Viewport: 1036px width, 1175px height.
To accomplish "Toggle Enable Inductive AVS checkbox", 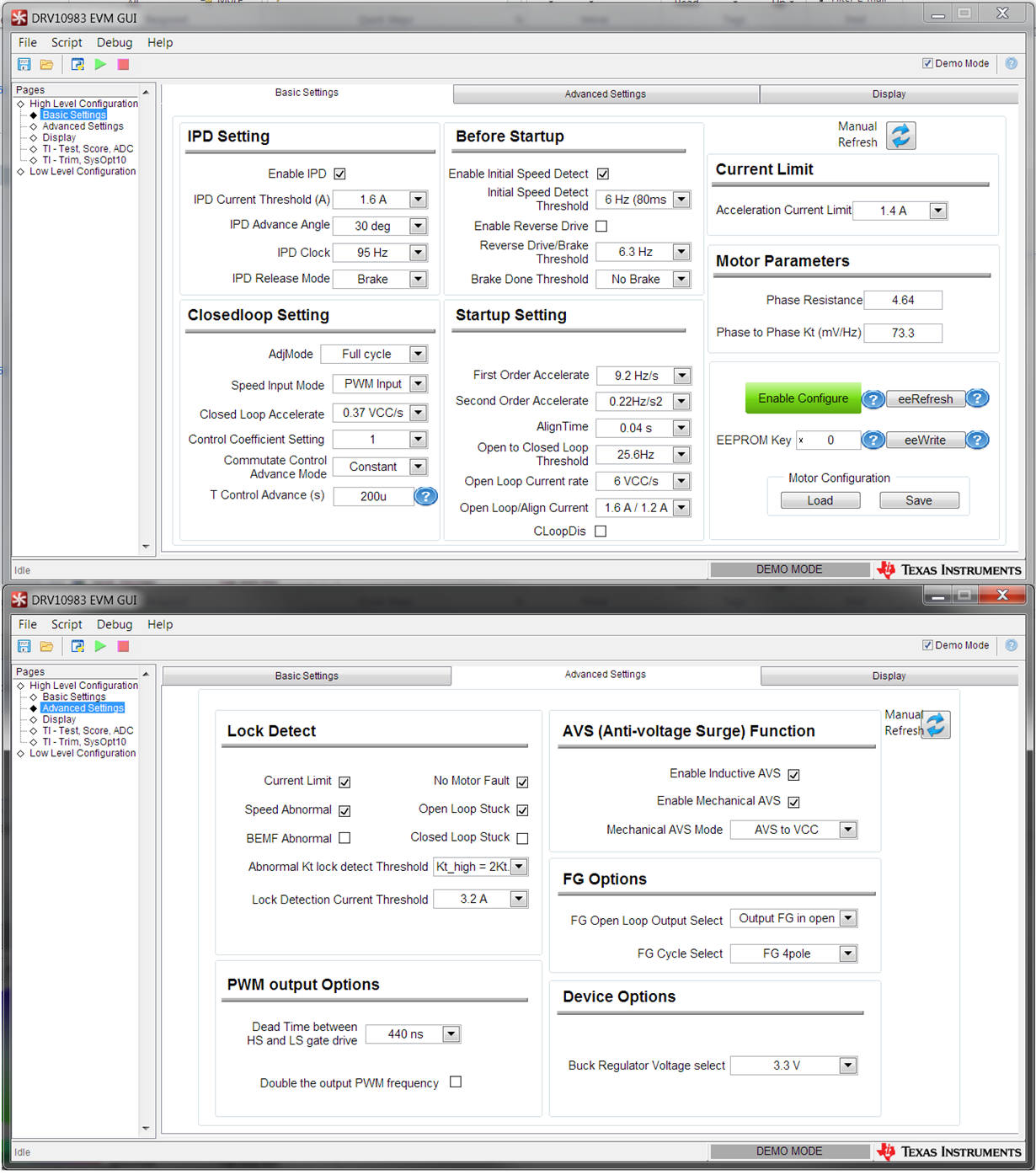I will tap(793, 774).
